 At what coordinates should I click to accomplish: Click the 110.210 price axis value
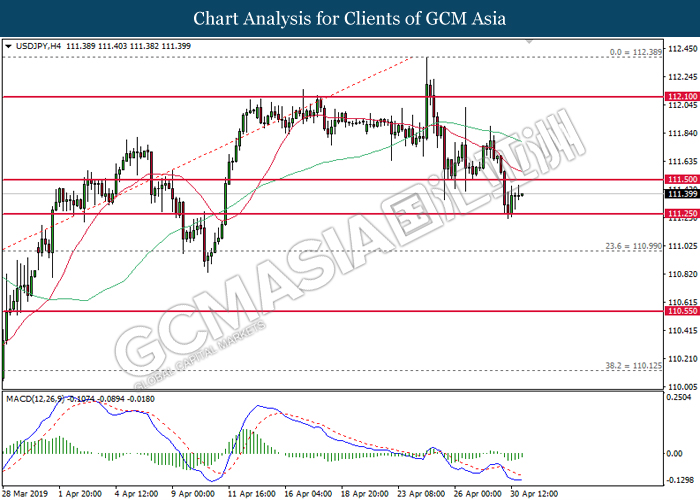click(682, 358)
